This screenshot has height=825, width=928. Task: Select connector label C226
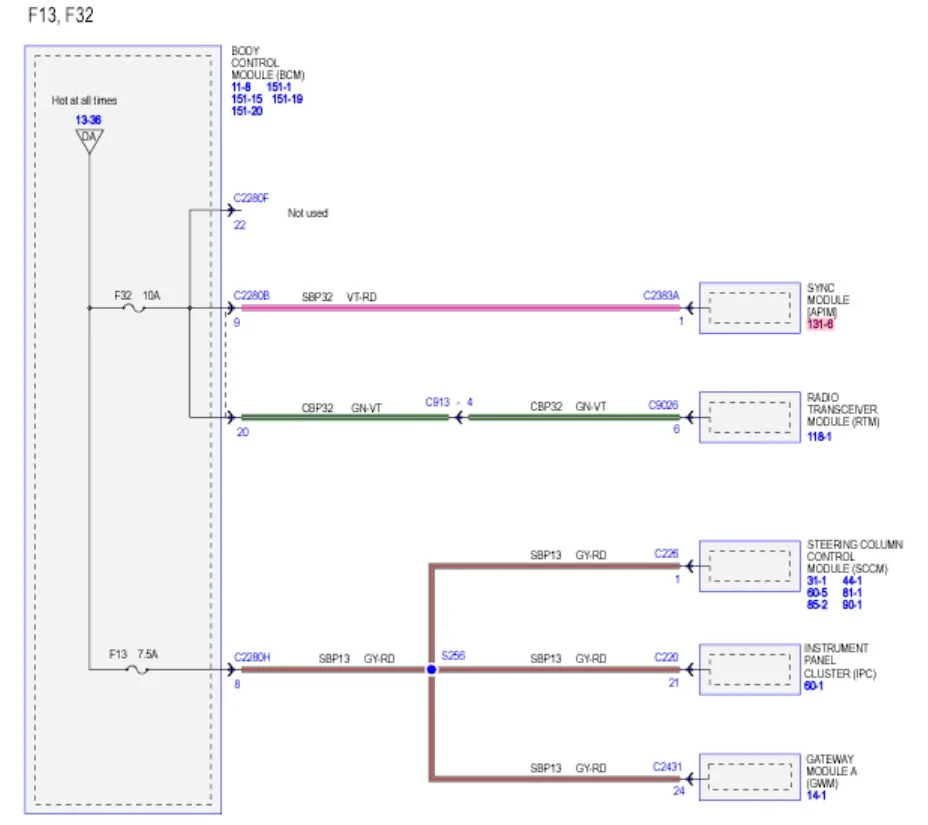(666, 553)
